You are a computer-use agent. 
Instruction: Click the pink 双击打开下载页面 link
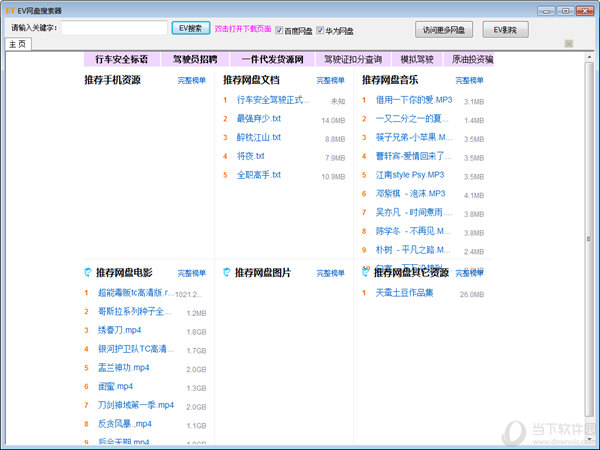point(241,30)
